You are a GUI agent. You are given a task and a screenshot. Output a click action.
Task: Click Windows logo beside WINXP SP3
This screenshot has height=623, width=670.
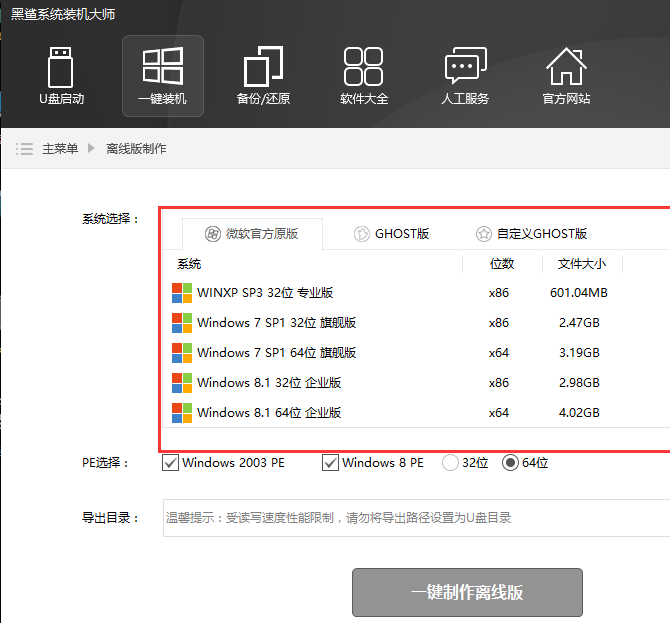point(182,293)
